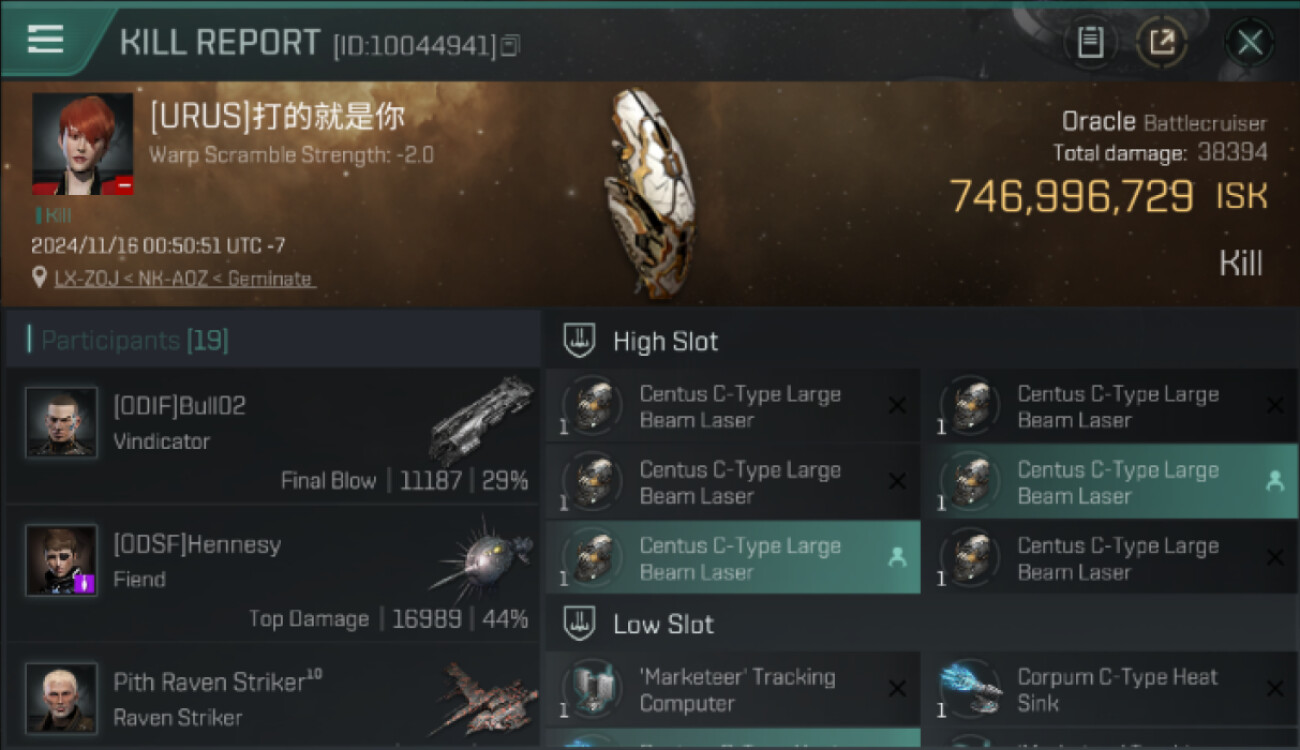Screen dimensions: 1300x750
Task: Click the Vindicator ship icon
Action: click(481, 420)
